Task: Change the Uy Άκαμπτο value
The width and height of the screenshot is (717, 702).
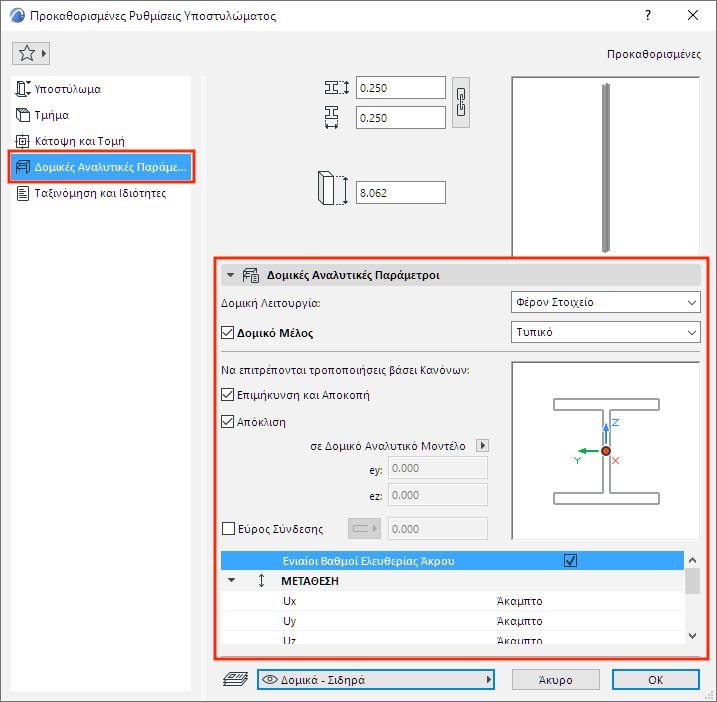Action: point(519,621)
